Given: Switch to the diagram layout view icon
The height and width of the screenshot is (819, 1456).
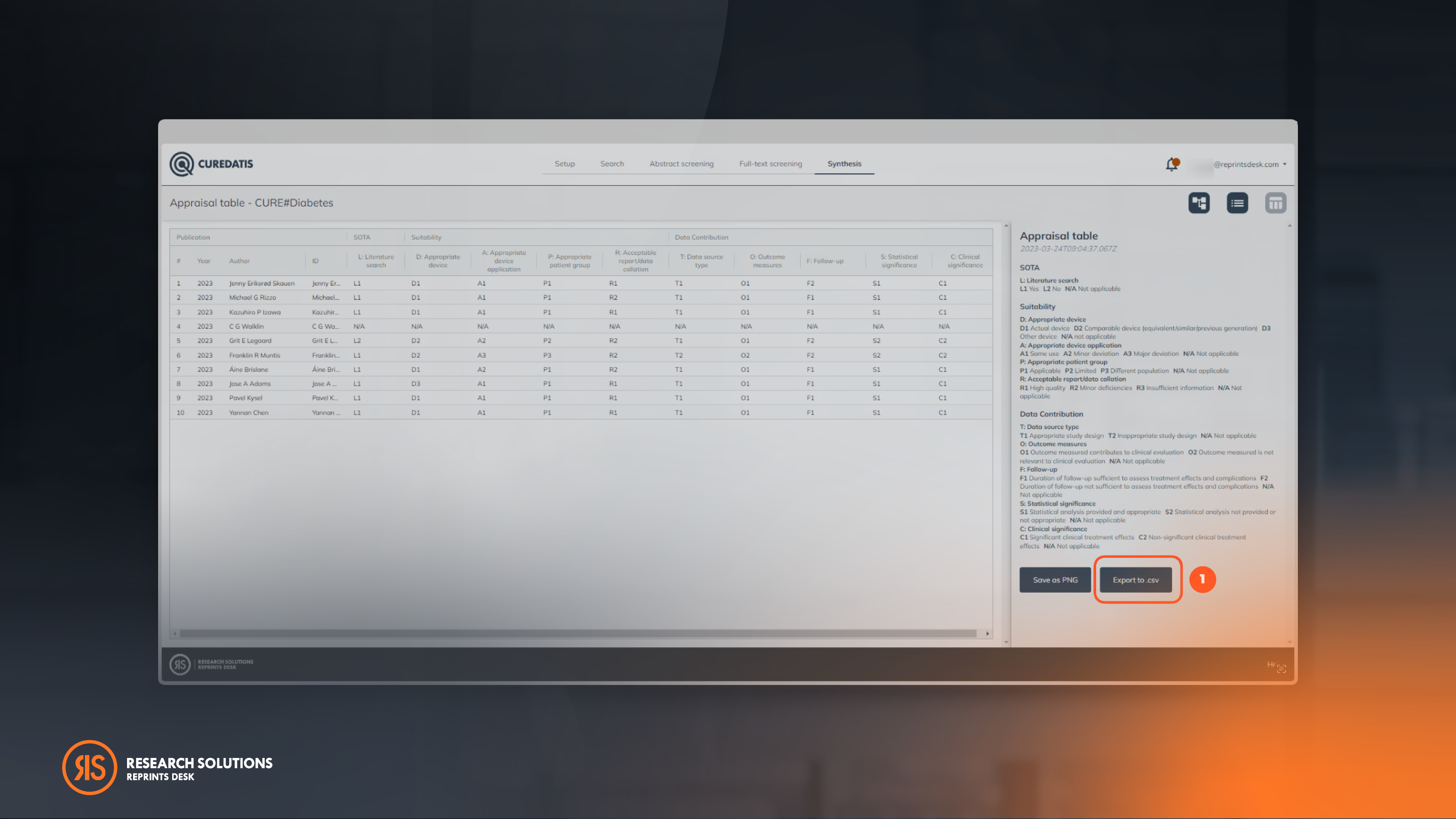Looking at the screenshot, I should coord(1199,202).
